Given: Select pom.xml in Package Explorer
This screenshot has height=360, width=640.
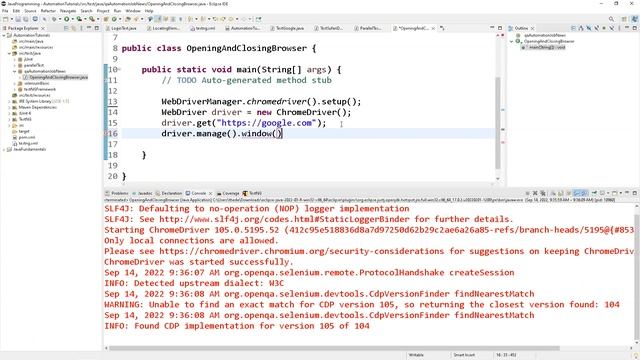Looking at the screenshot, I should (27, 138).
